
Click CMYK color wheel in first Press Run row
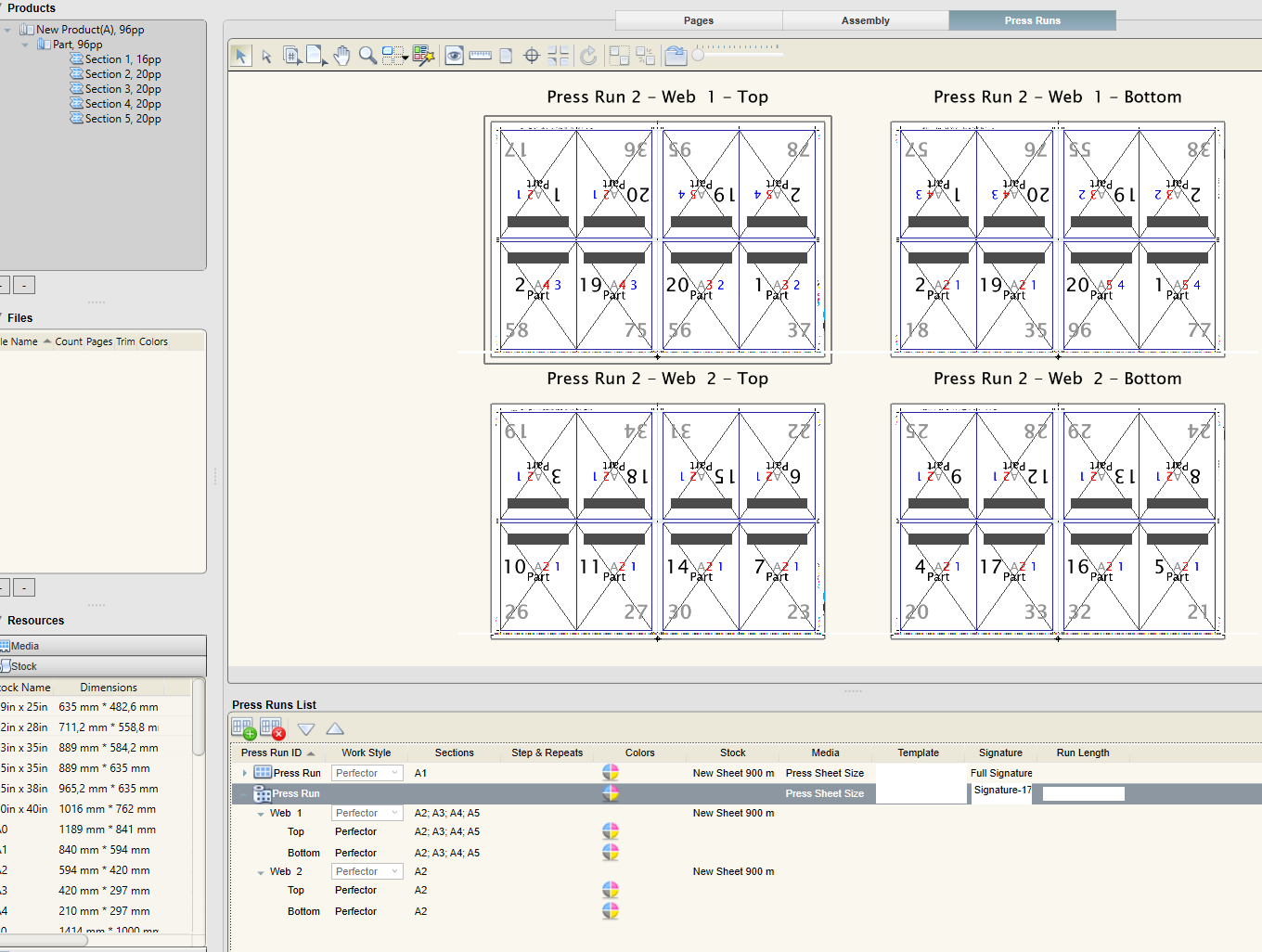tap(610, 772)
